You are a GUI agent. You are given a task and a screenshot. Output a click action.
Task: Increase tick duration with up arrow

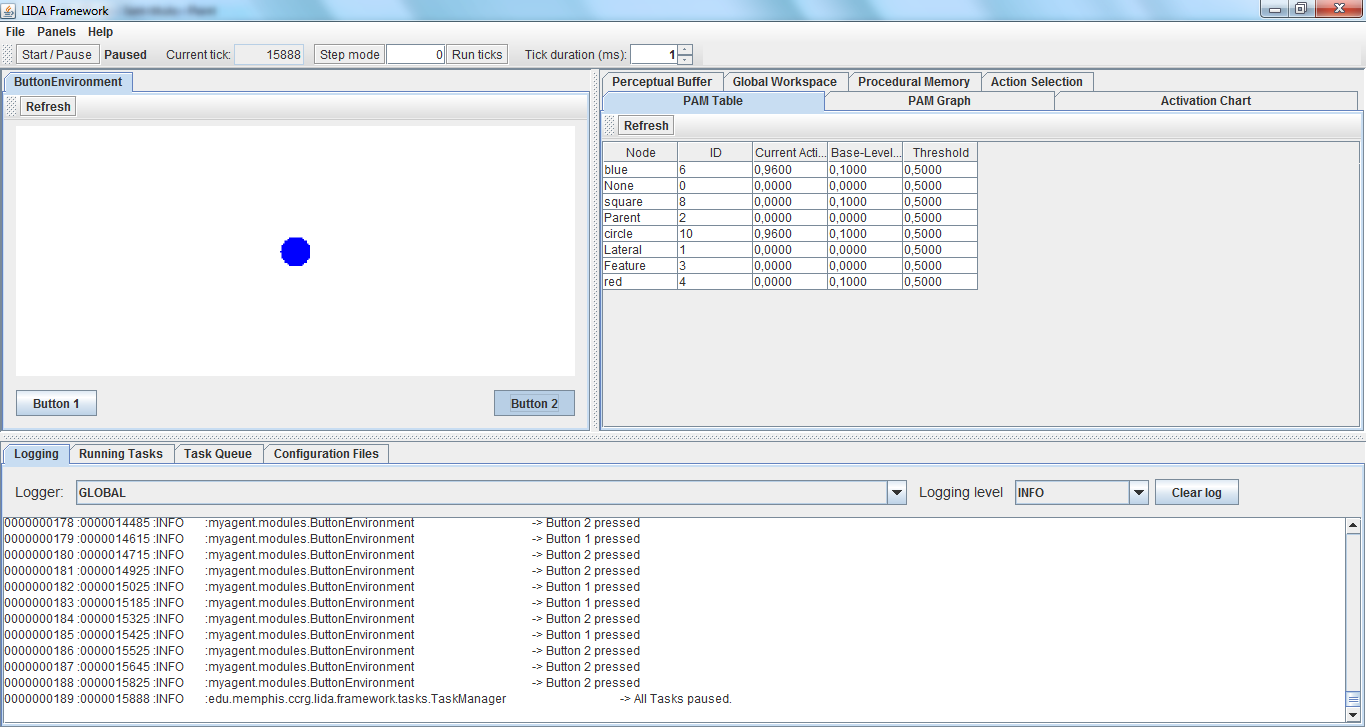click(x=685, y=50)
